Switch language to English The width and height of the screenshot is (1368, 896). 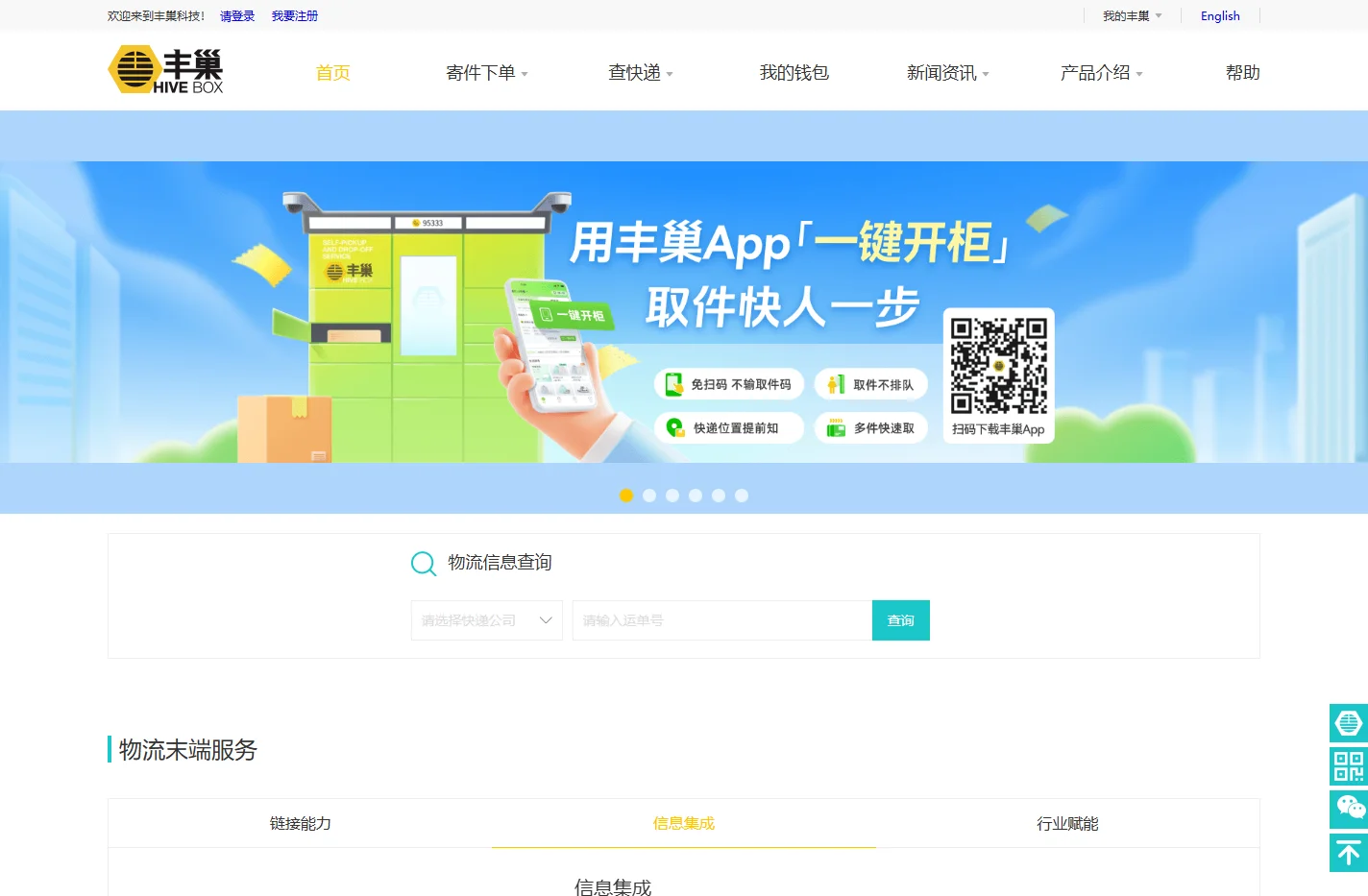pyautogui.click(x=1220, y=16)
